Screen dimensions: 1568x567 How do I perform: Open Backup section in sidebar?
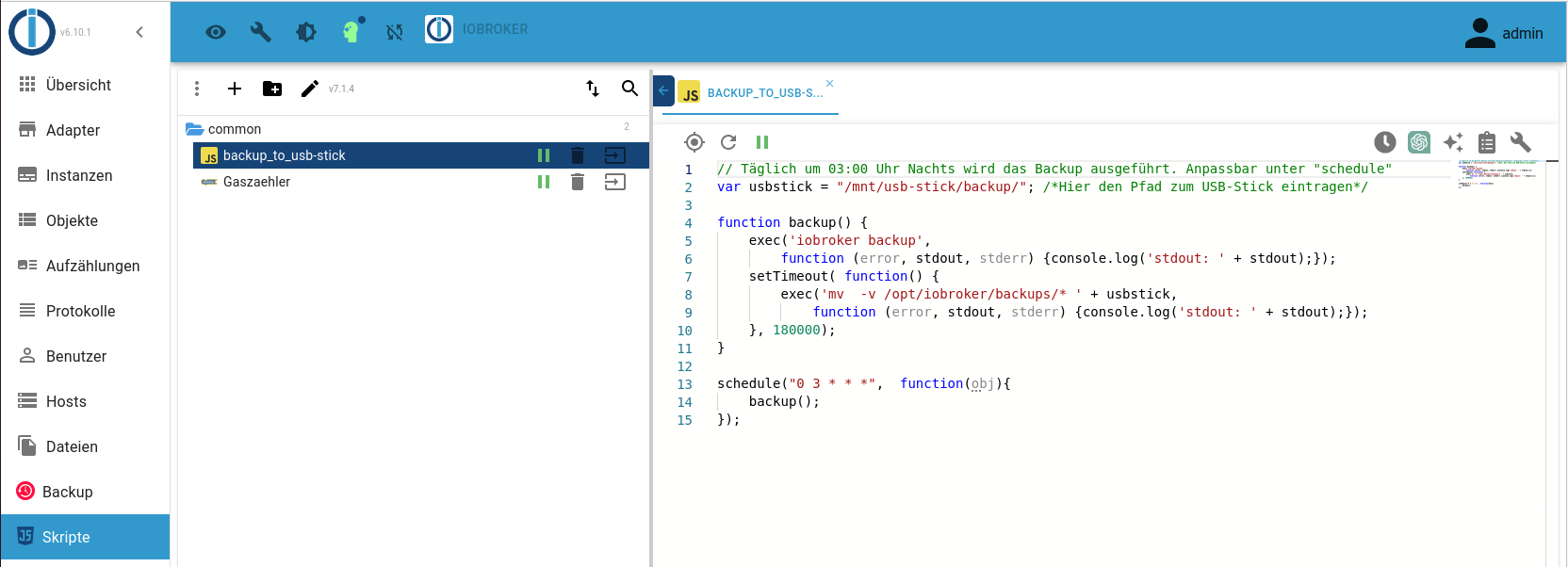85,492
